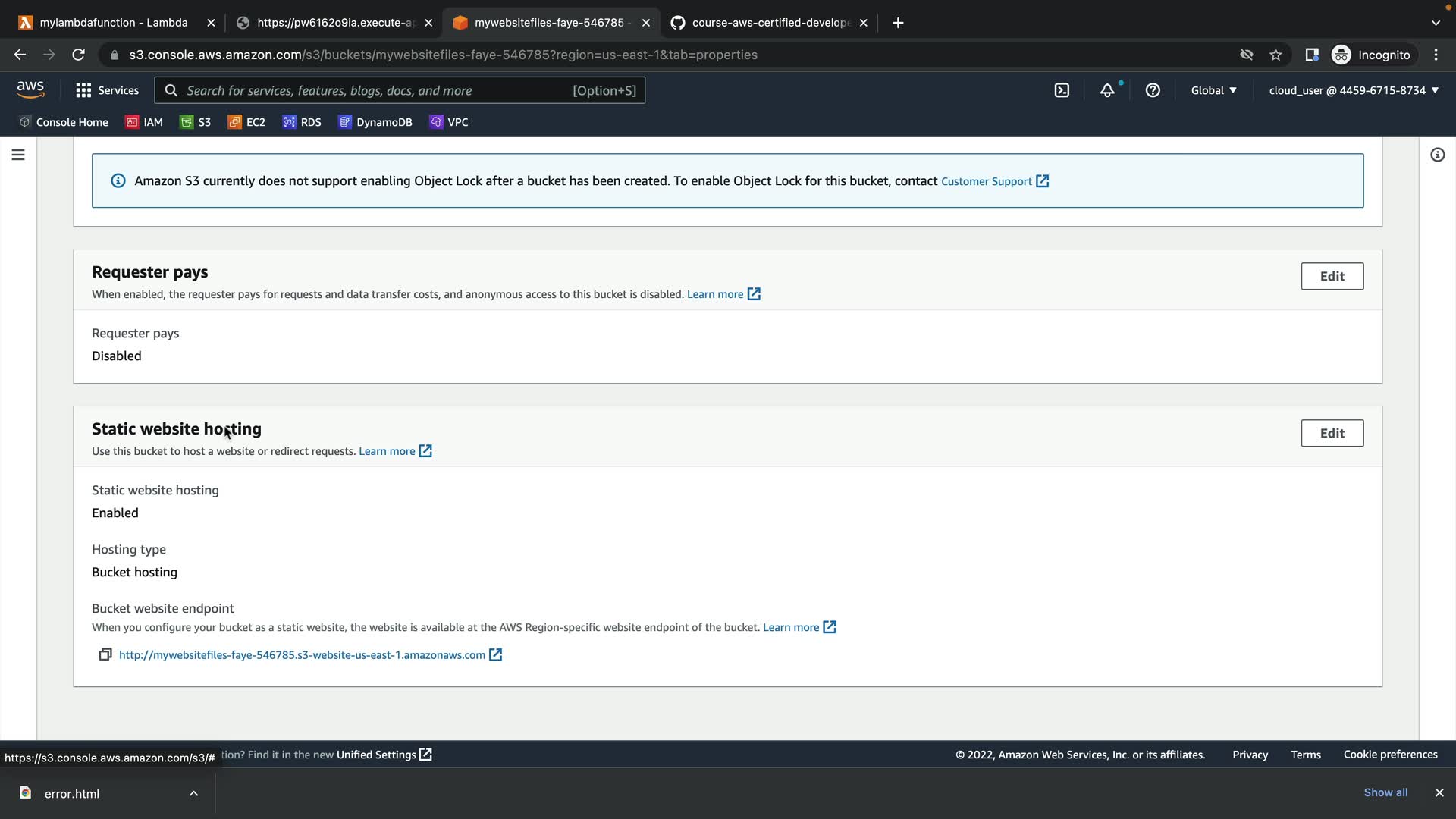Expand error.html download options chevron
The image size is (1456, 819).
[193, 793]
